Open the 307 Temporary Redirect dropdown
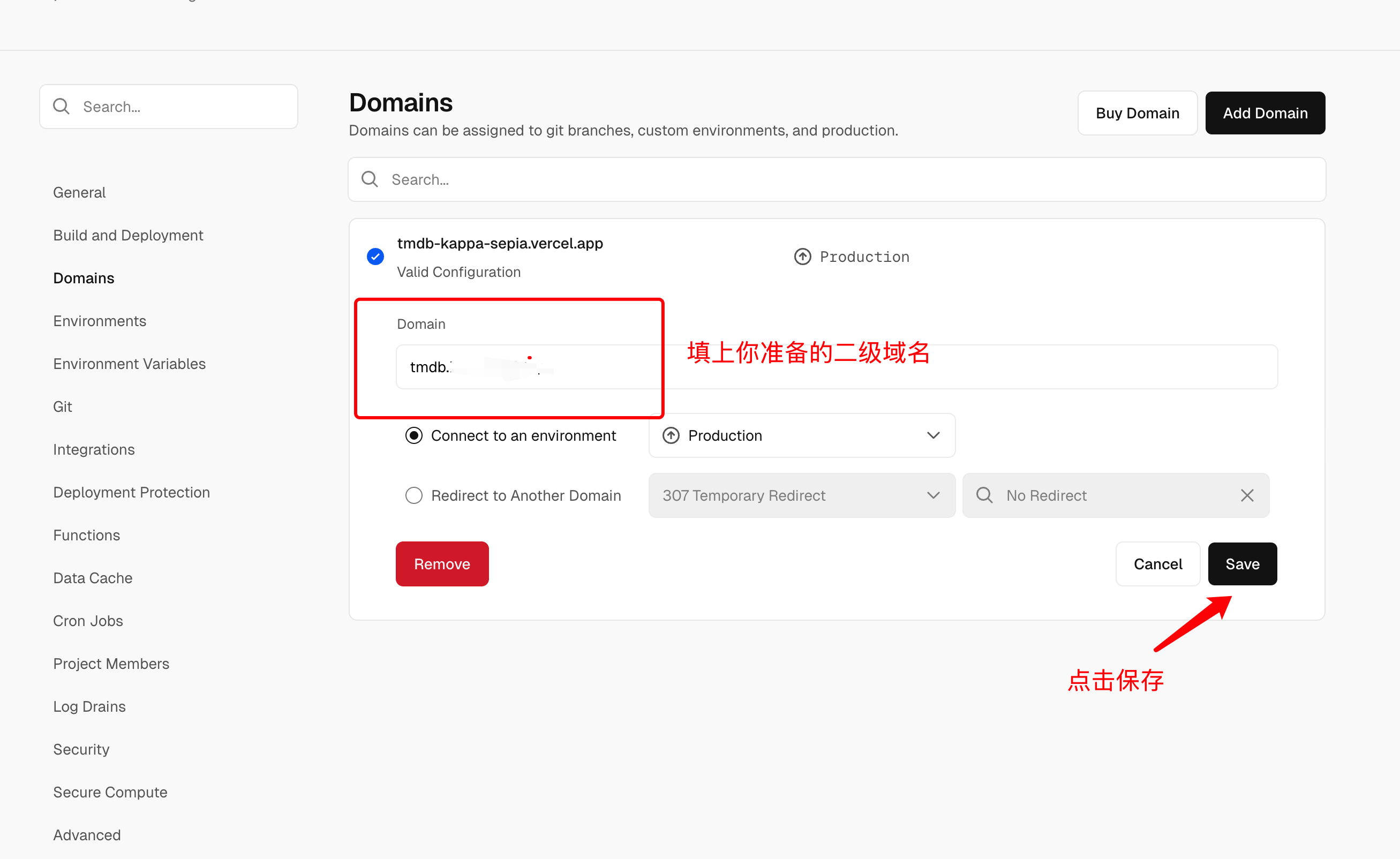Screen dimensions: 1400x859 [802, 495]
